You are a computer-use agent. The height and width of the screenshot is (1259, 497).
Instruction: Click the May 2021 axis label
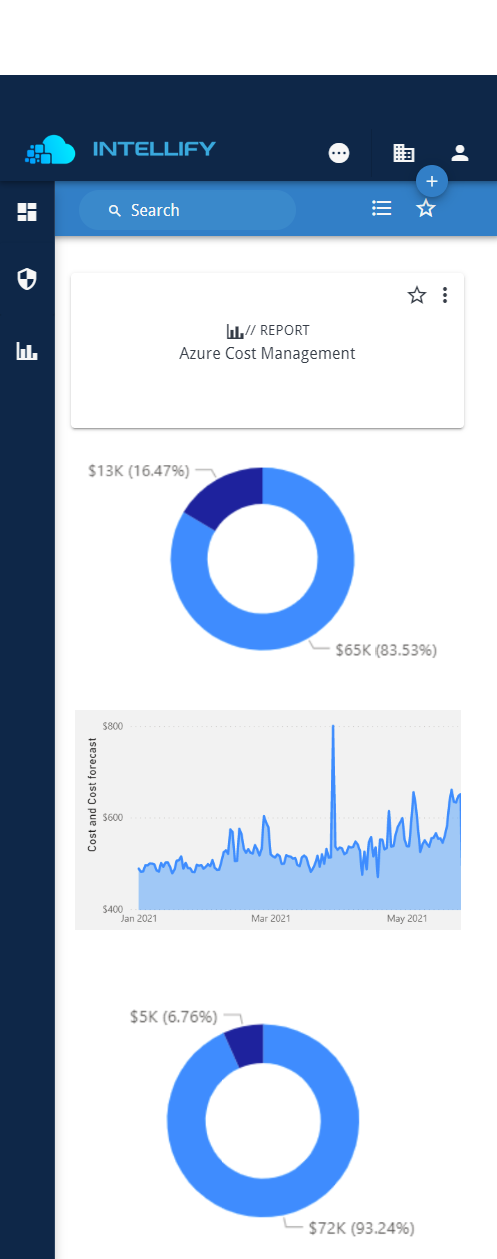[x=407, y=918]
